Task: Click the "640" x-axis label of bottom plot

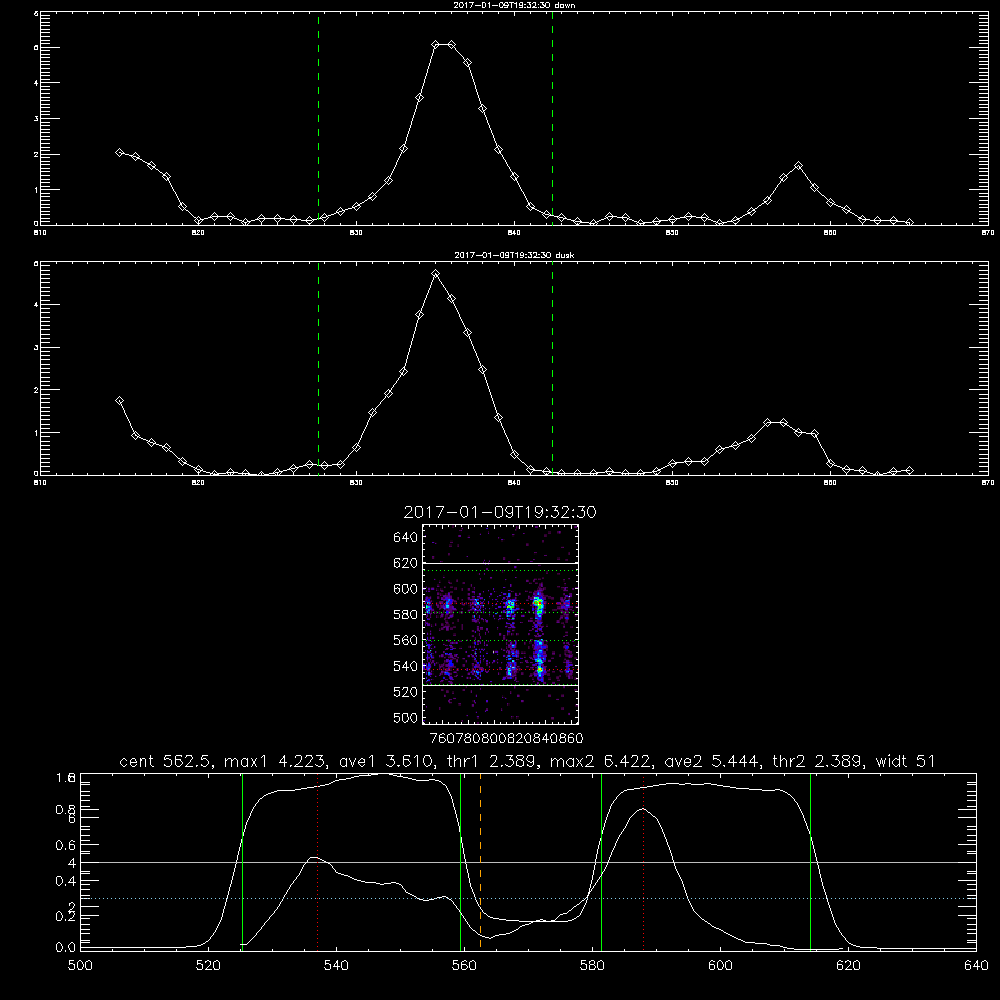Action: [x=976, y=966]
